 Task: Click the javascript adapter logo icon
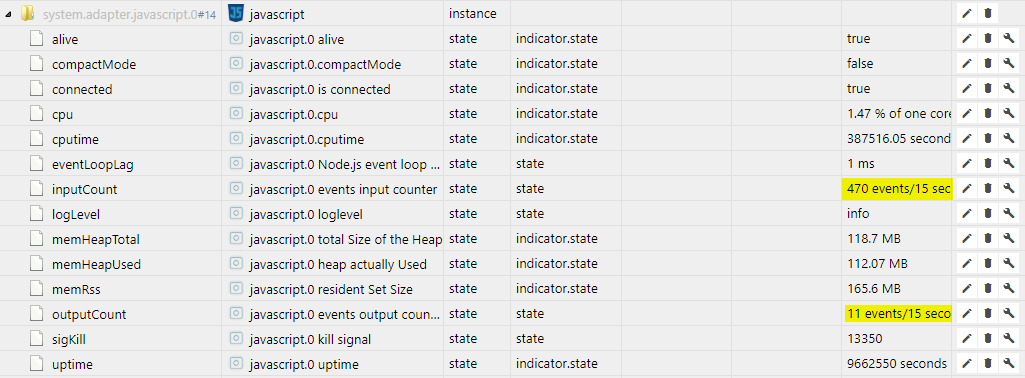pyautogui.click(x=236, y=13)
